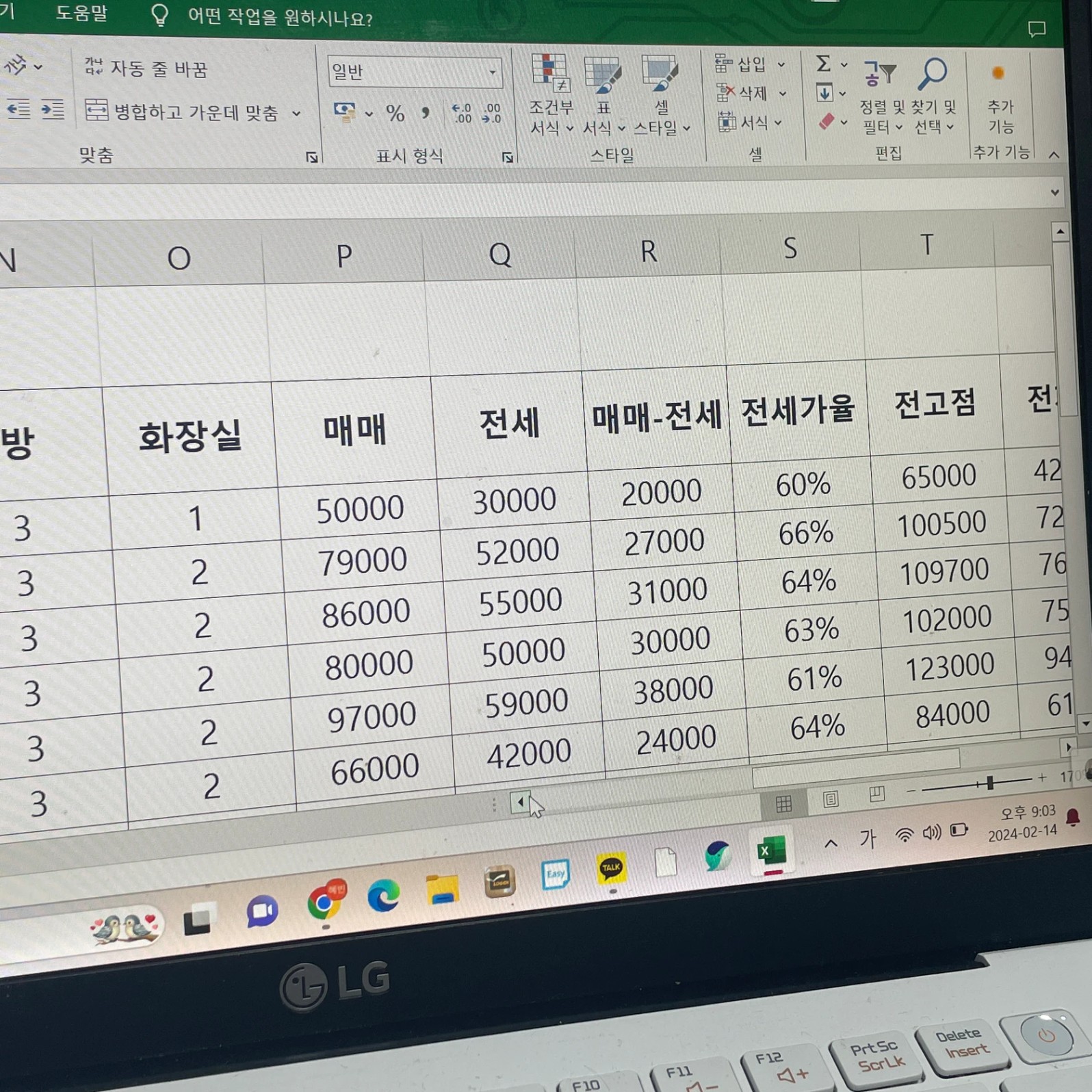Viewport: 1092px width, 1092px height.
Task: Click the AutoSum sigma icon
Action: (823, 64)
